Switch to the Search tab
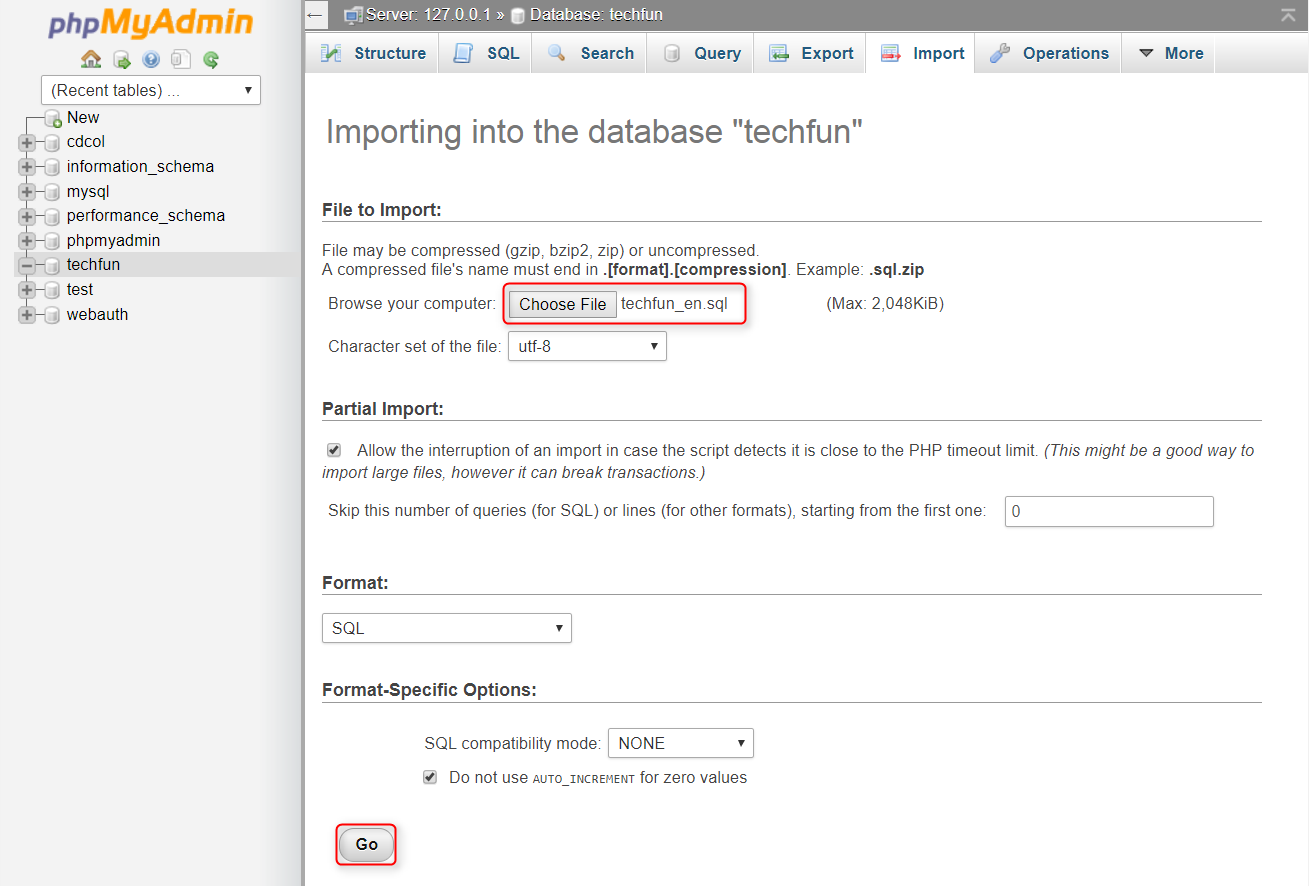 (x=589, y=54)
